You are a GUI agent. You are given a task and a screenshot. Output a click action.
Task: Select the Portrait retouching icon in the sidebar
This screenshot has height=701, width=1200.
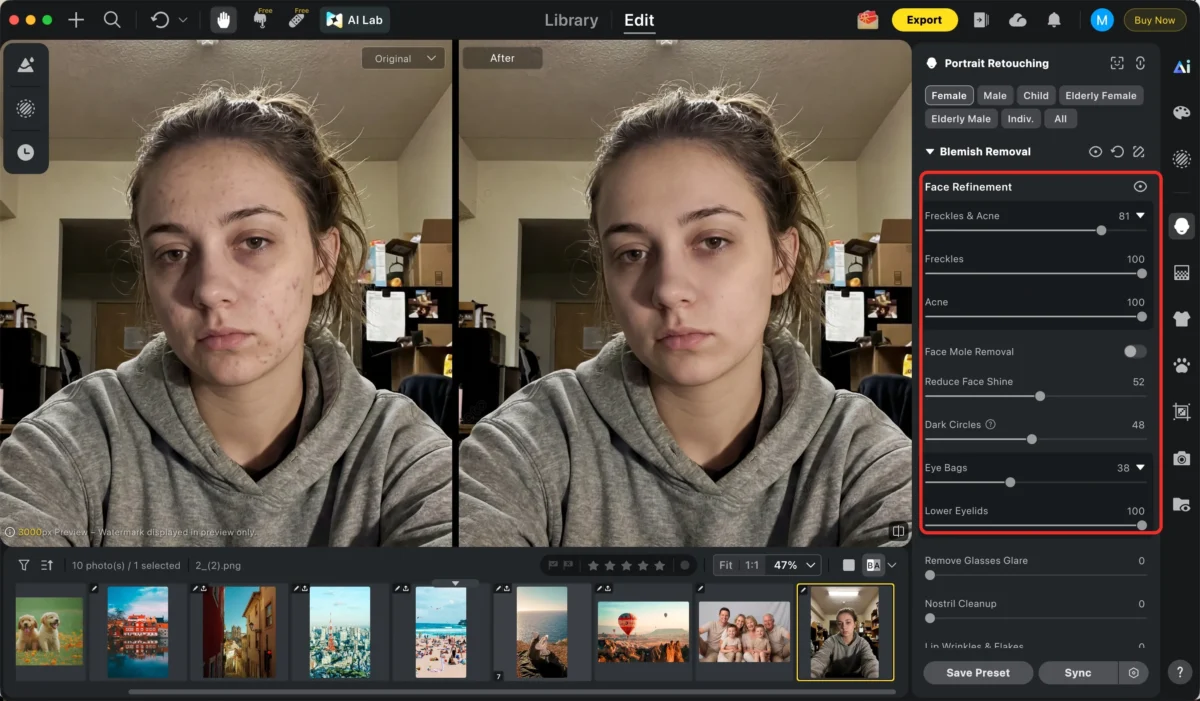(1181, 226)
